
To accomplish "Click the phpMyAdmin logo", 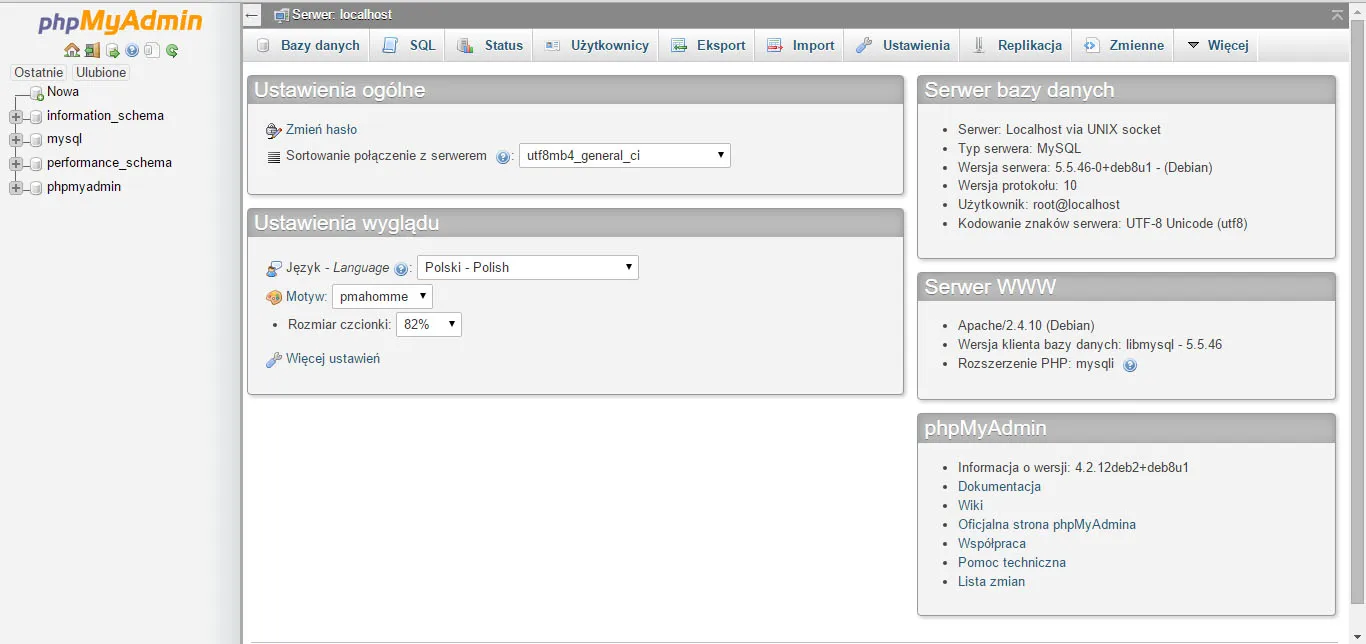I will click(120, 21).
